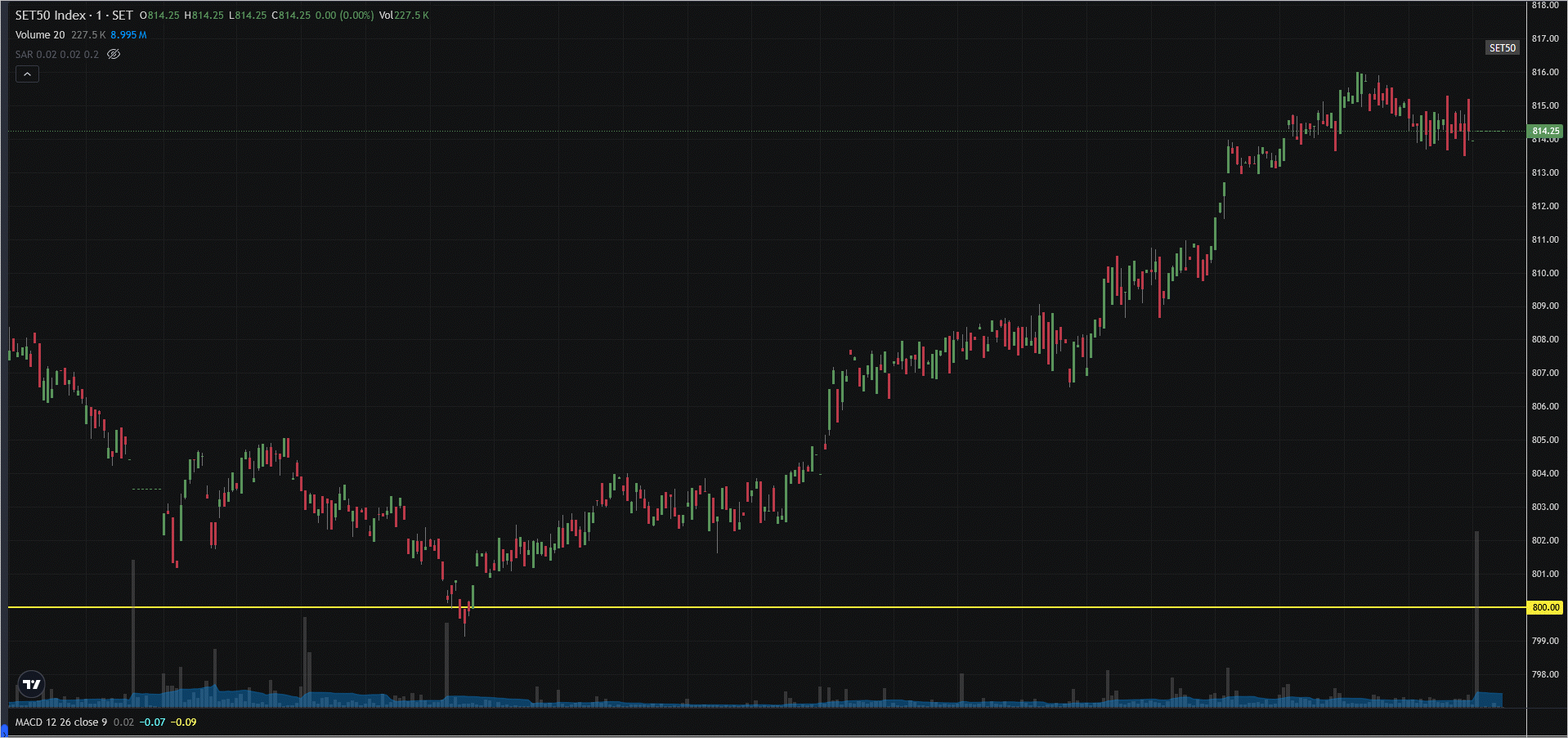The image size is (1568, 738).
Task: Click the 803.00 price axis label
Action: tap(1545, 507)
